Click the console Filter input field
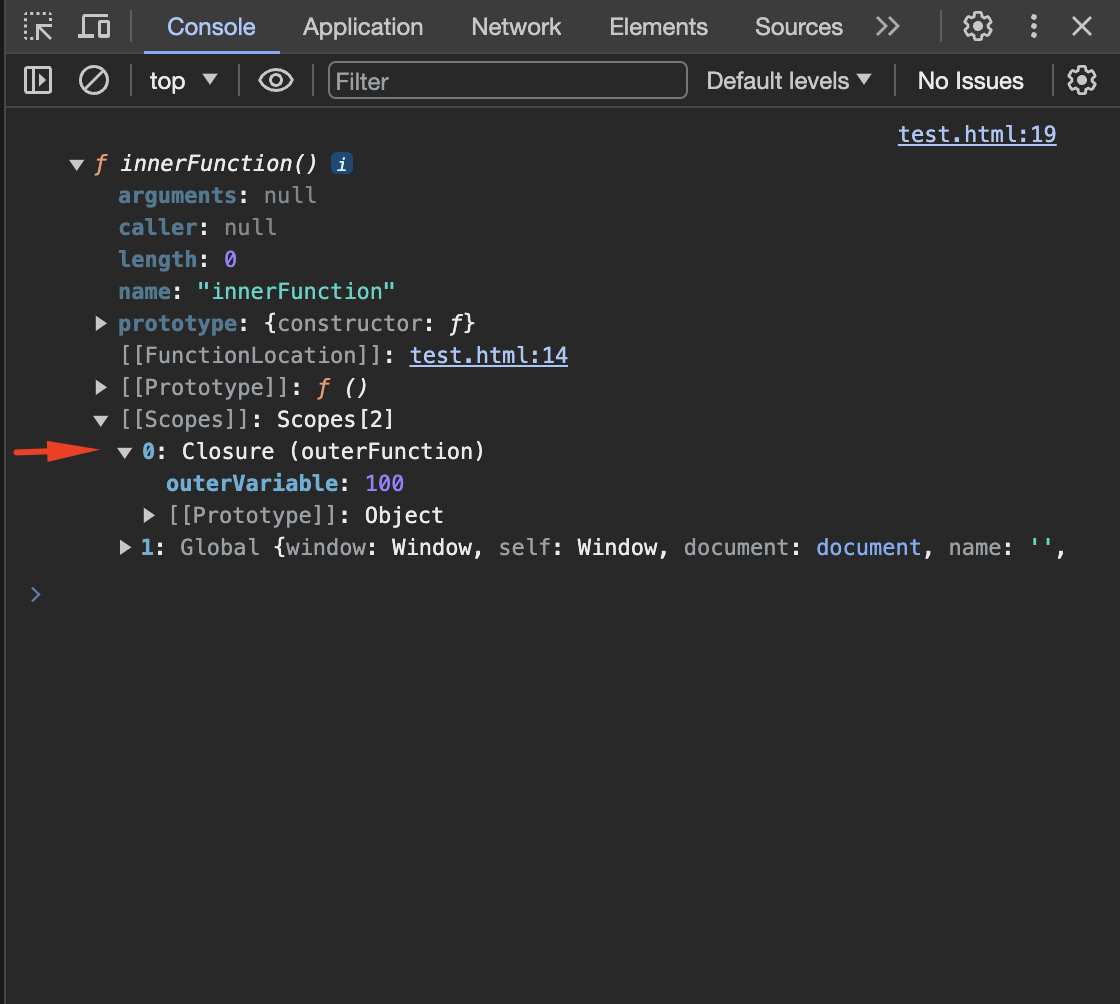The image size is (1120, 1004). 508,80
